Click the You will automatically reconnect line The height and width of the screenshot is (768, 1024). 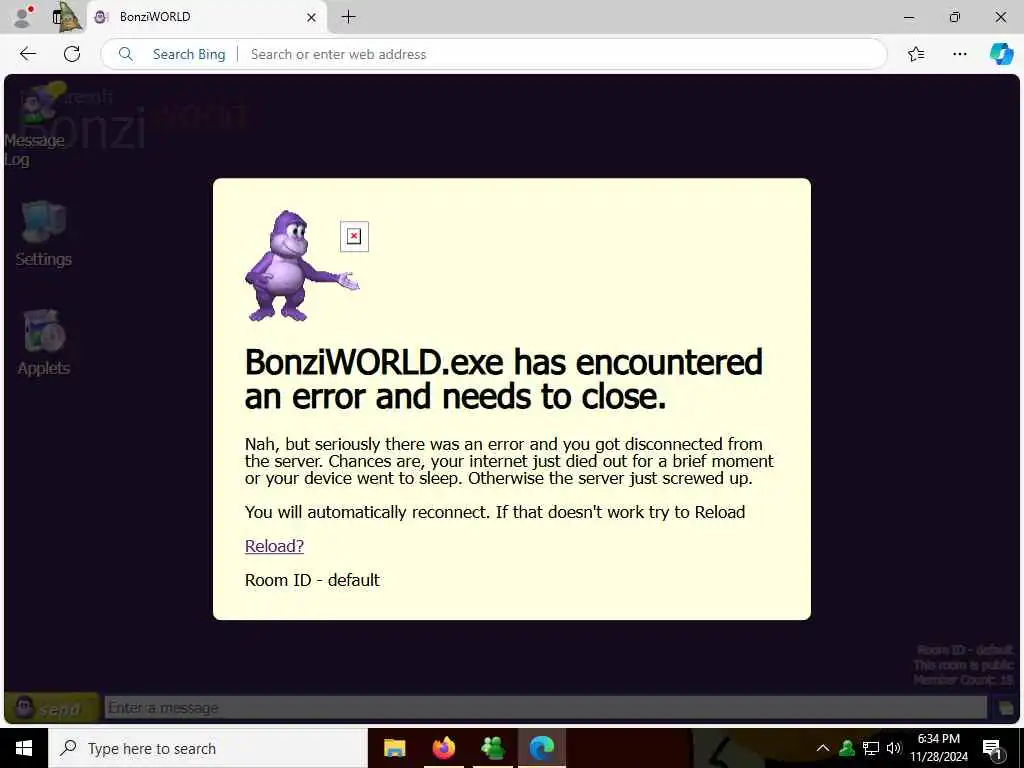pos(495,512)
